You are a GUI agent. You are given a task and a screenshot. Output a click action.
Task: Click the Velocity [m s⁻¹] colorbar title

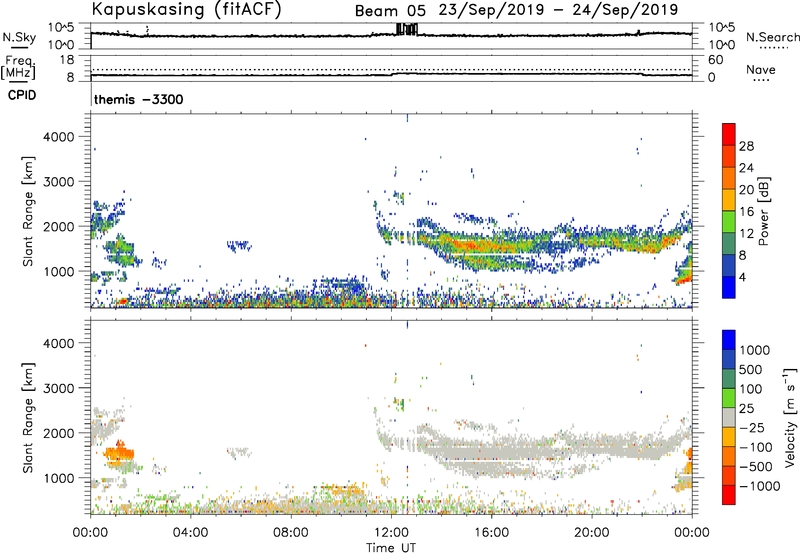coord(790,417)
